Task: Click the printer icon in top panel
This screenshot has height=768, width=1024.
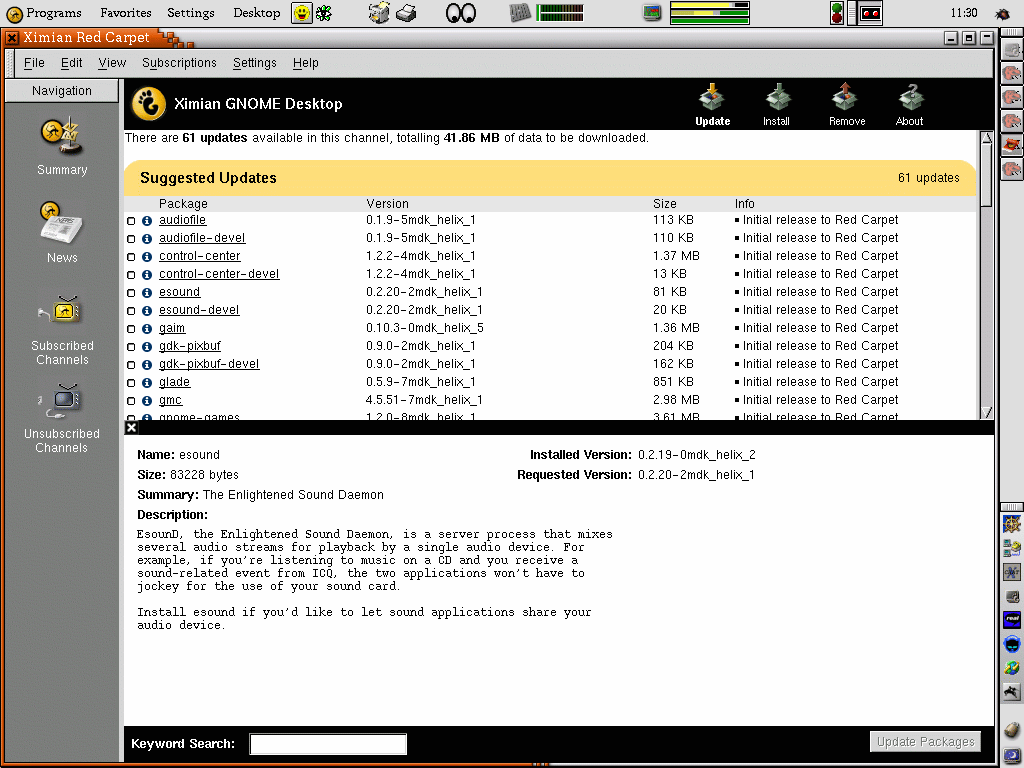Action: pos(406,12)
